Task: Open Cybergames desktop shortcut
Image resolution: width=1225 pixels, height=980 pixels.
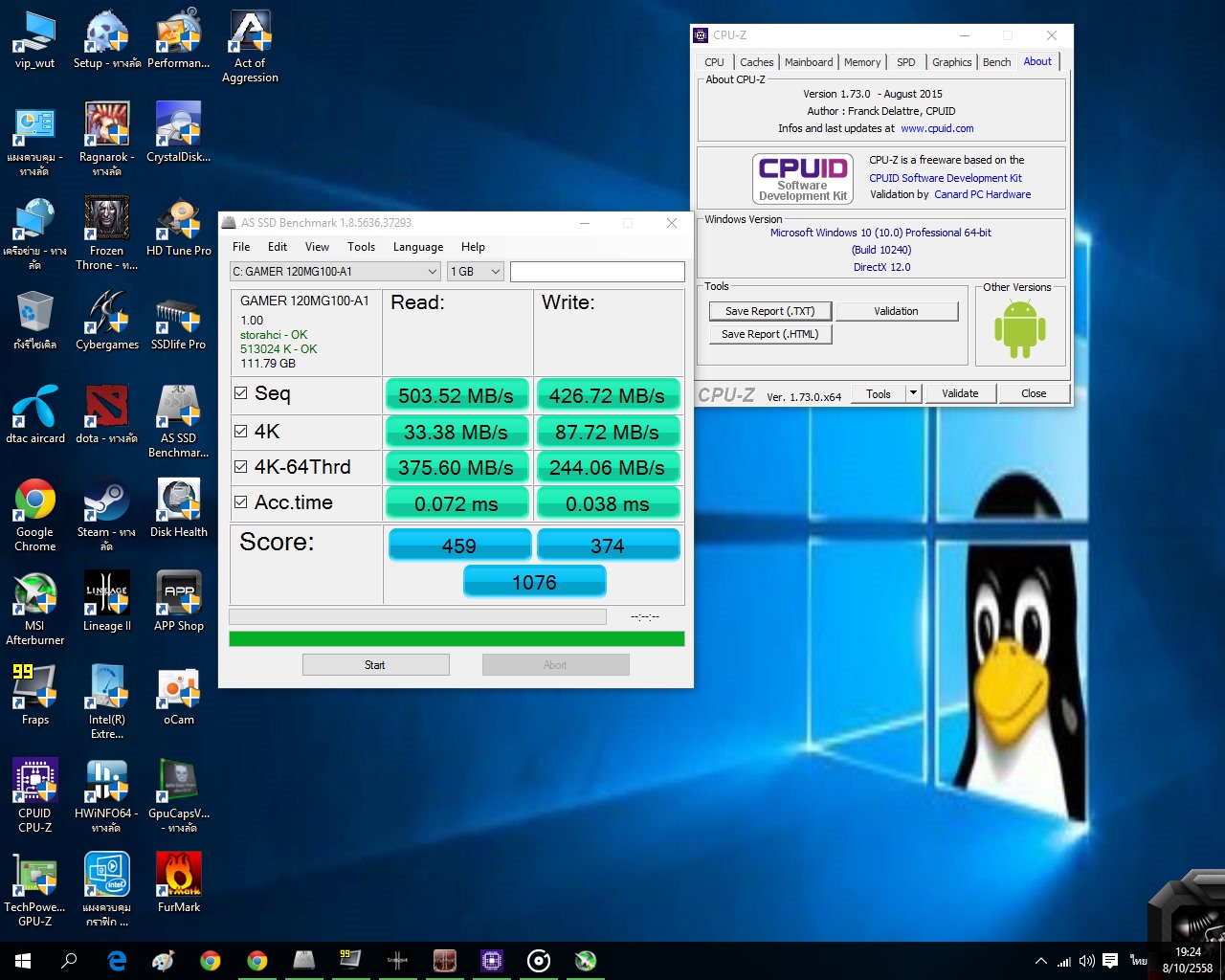Action: tap(107, 321)
